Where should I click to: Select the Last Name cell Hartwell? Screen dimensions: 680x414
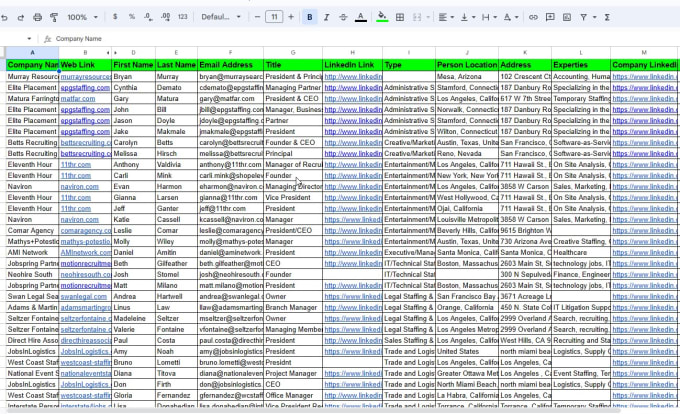pos(176,297)
